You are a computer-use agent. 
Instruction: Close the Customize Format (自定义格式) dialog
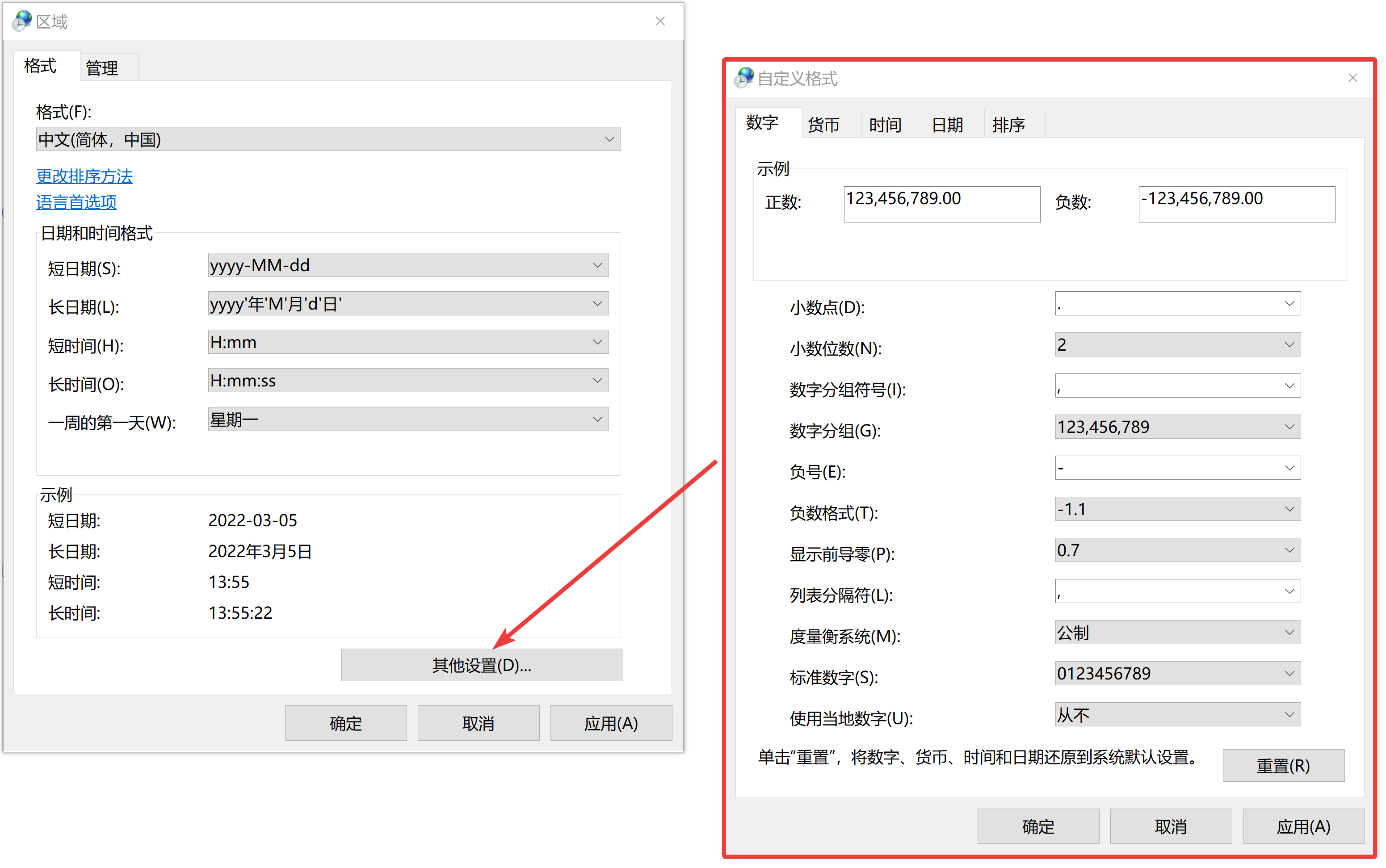click(1352, 78)
